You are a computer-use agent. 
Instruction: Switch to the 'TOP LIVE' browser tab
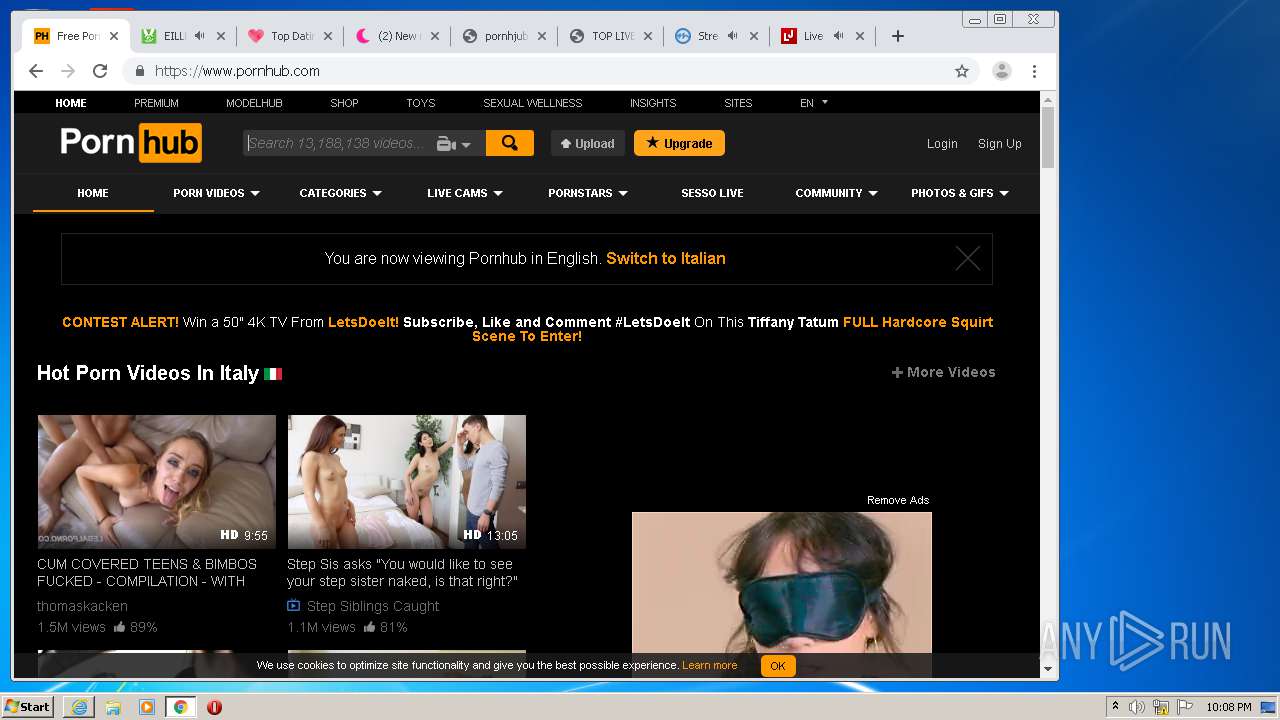(610, 36)
